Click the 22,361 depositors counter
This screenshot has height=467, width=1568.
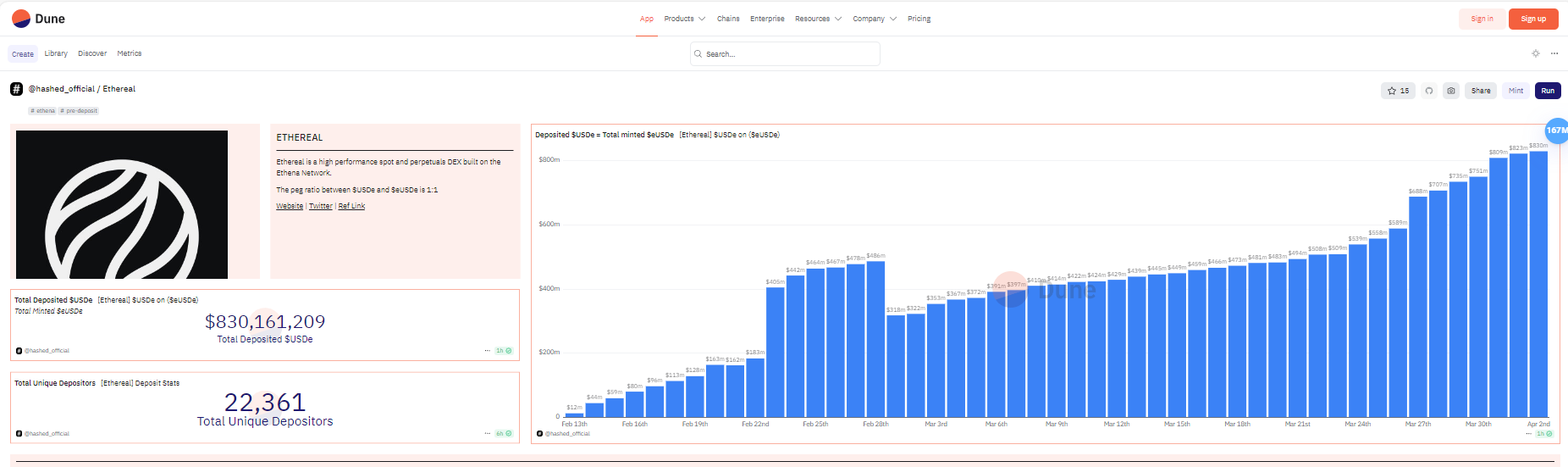[265, 402]
